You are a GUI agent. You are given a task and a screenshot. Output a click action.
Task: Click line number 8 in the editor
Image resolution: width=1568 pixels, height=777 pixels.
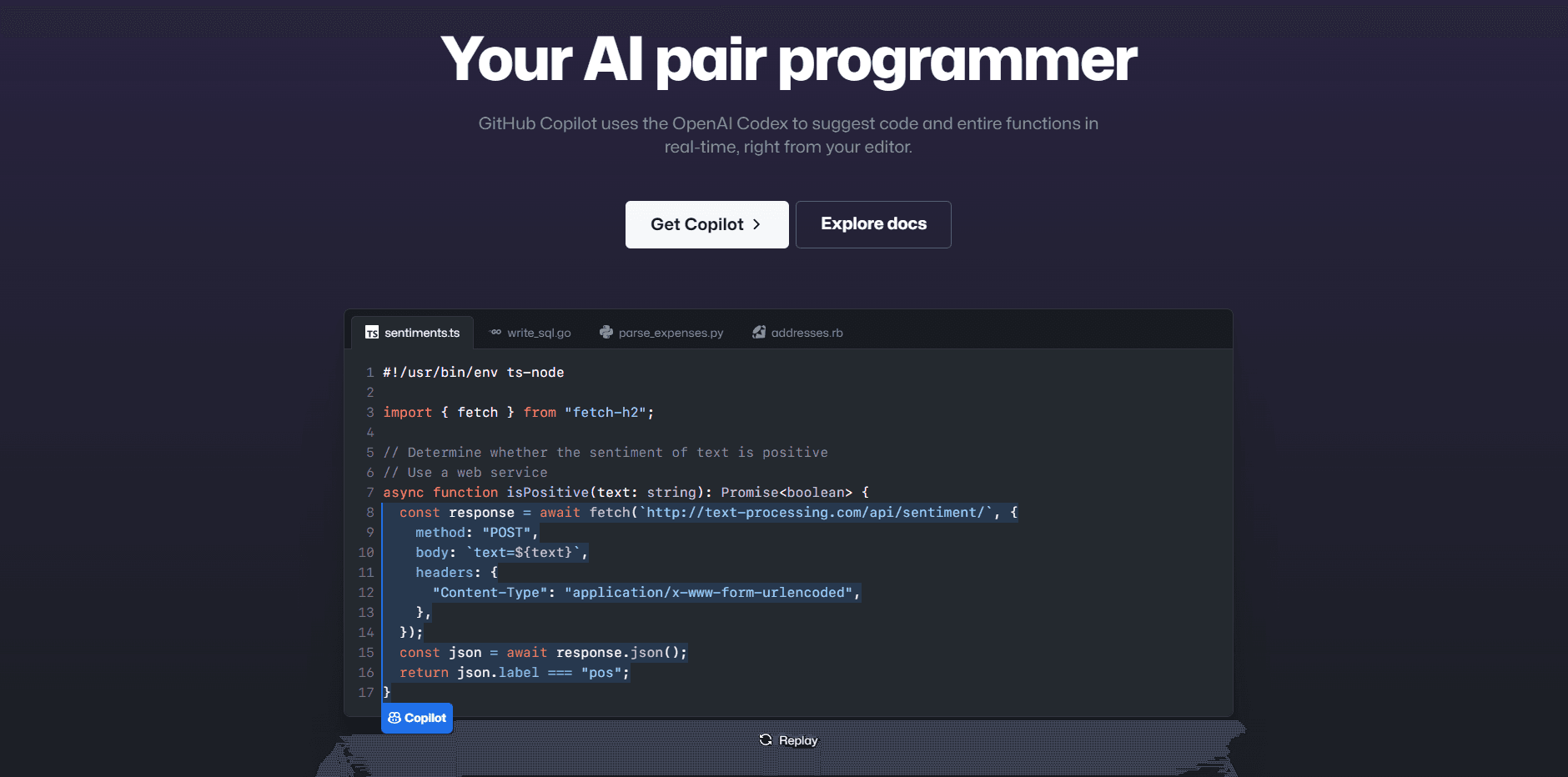[x=369, y=512]
